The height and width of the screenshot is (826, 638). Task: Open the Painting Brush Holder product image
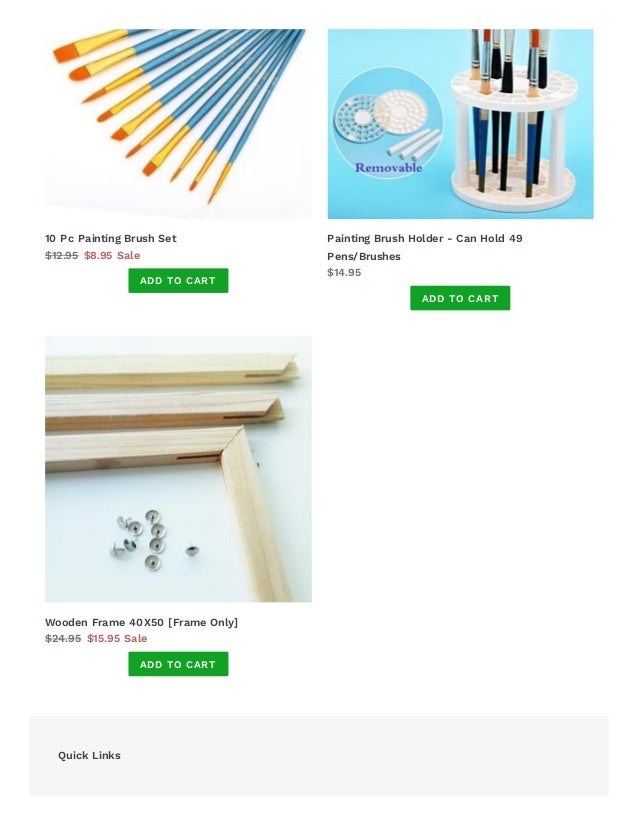(460, 124)
